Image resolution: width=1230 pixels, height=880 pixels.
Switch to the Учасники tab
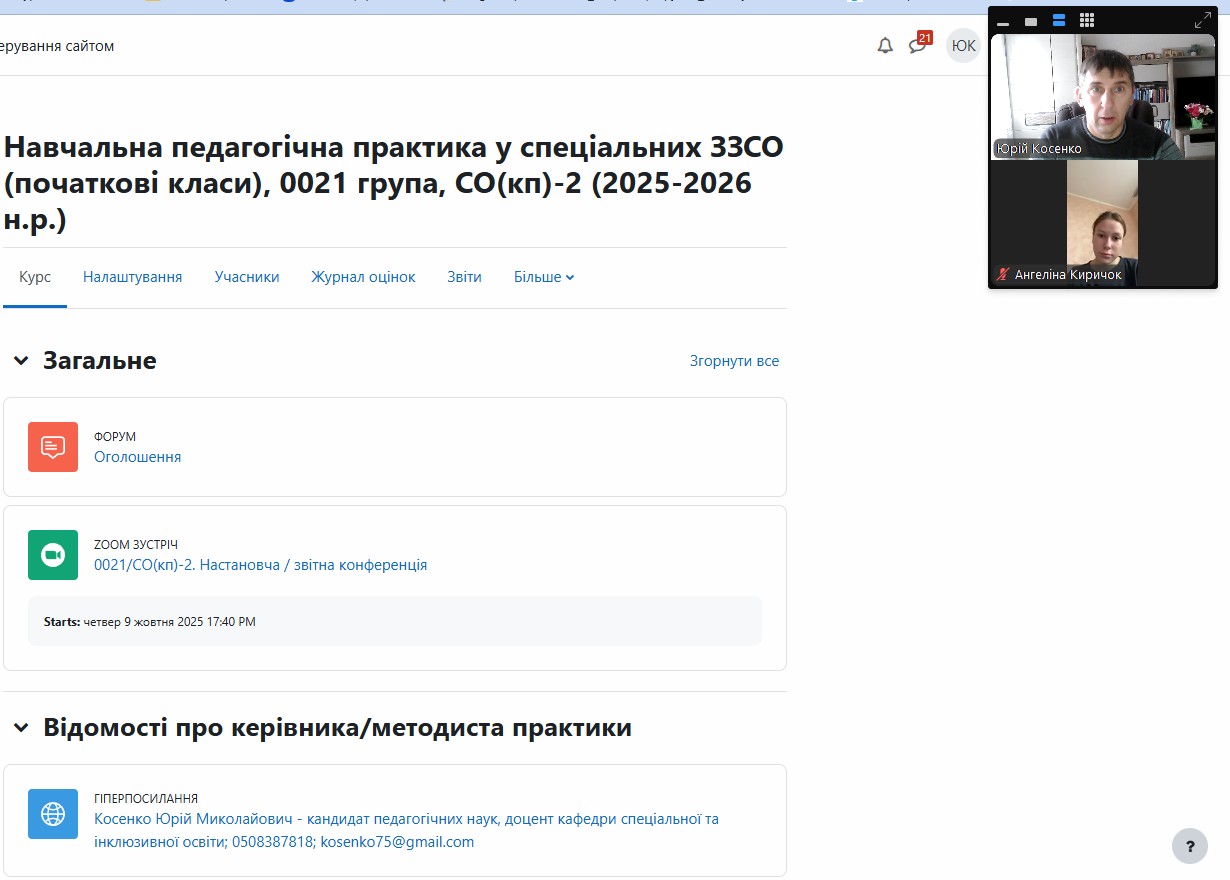pyautogui.click(x=247, y=277)
